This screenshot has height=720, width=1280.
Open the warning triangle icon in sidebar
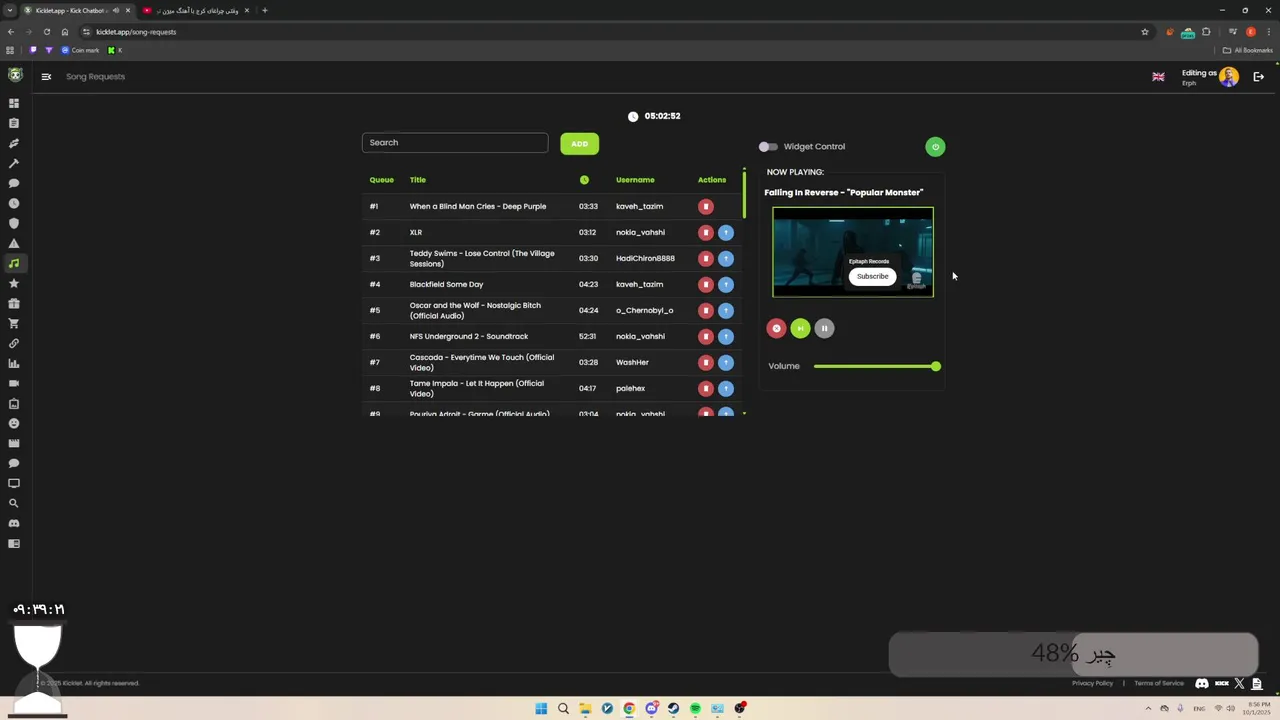[14, 243]
